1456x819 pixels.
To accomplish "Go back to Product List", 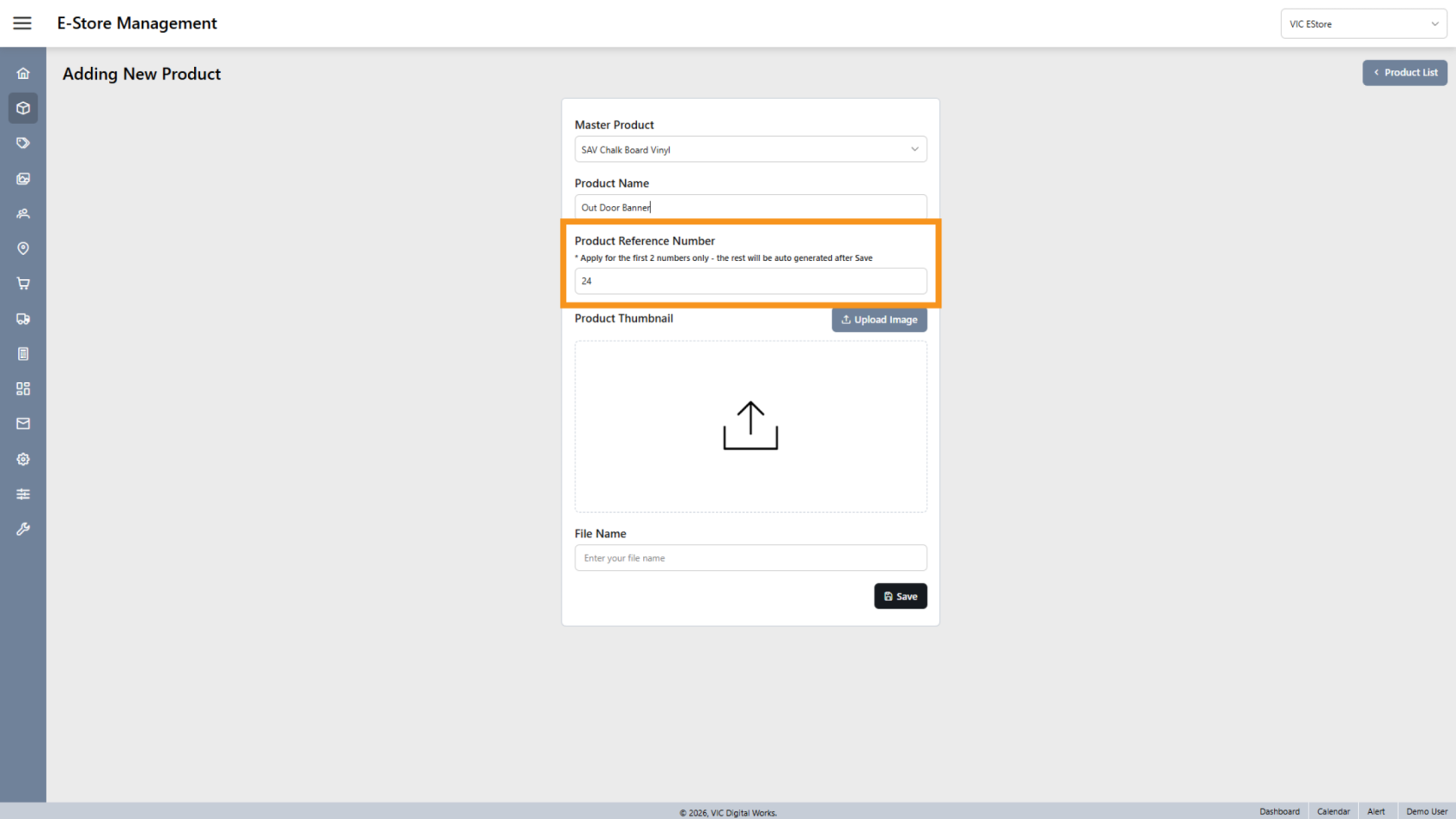I will 1404,73.
